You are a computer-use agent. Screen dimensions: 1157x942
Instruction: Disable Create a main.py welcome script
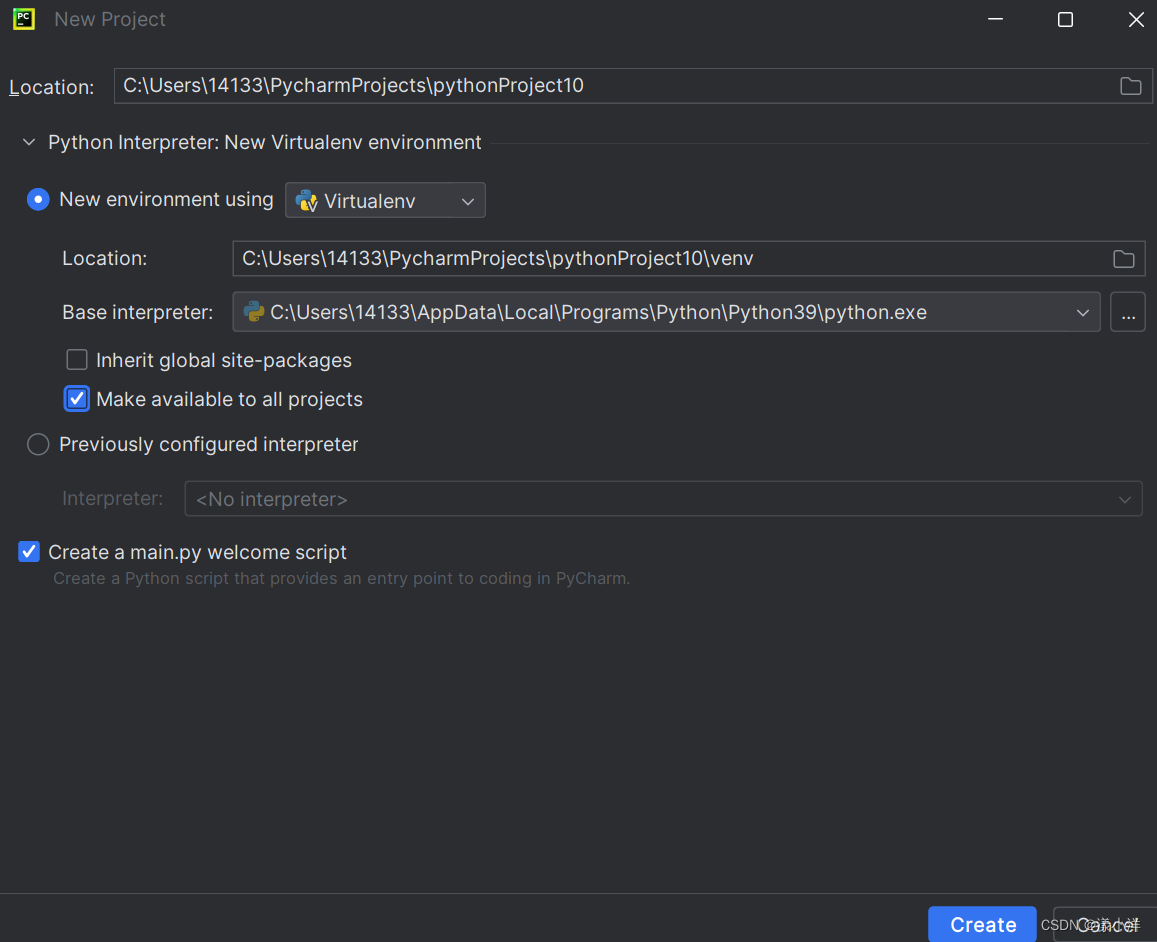[x=28, y=551]
